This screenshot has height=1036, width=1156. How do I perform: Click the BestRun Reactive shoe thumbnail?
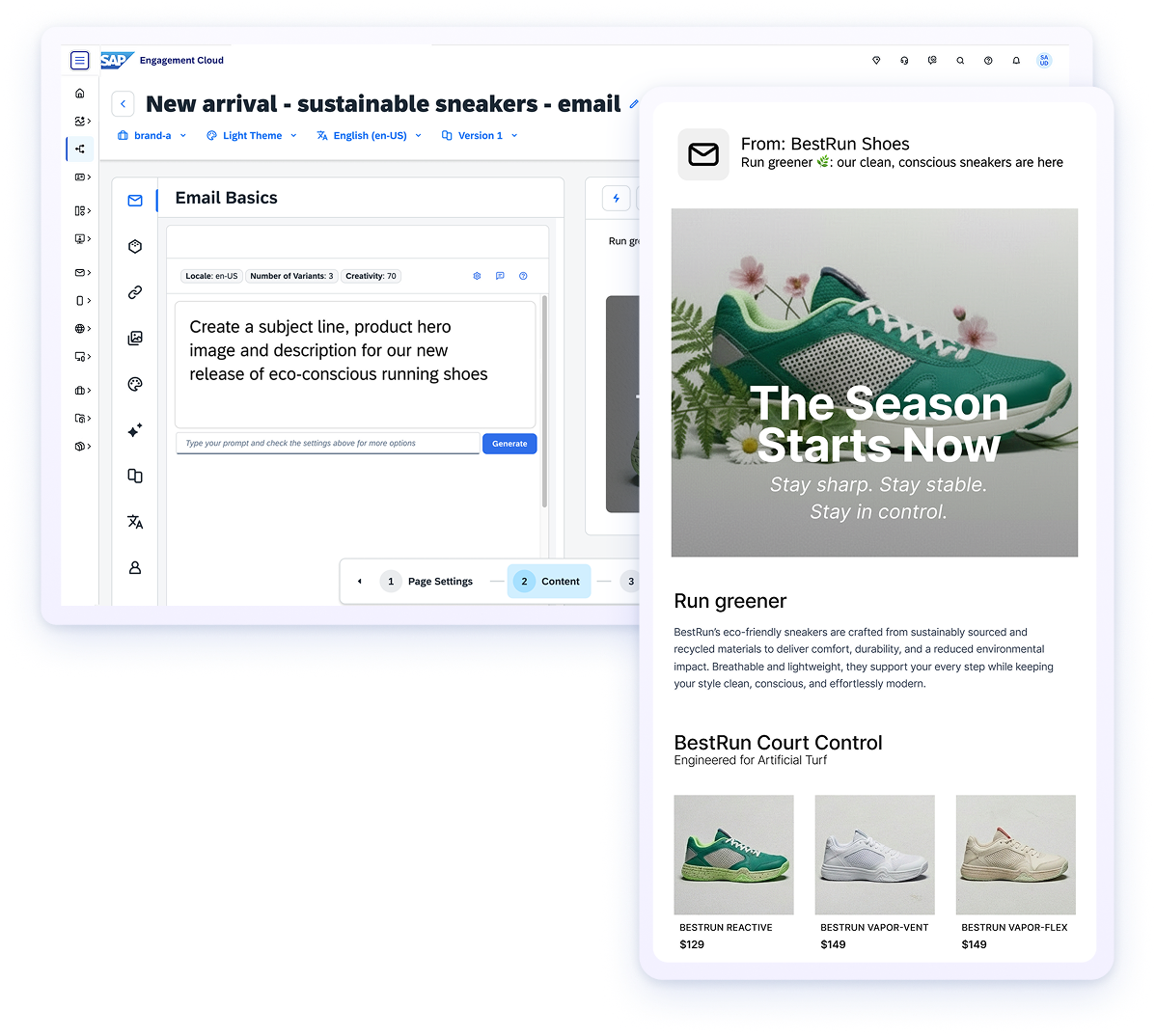pos(733,855)
